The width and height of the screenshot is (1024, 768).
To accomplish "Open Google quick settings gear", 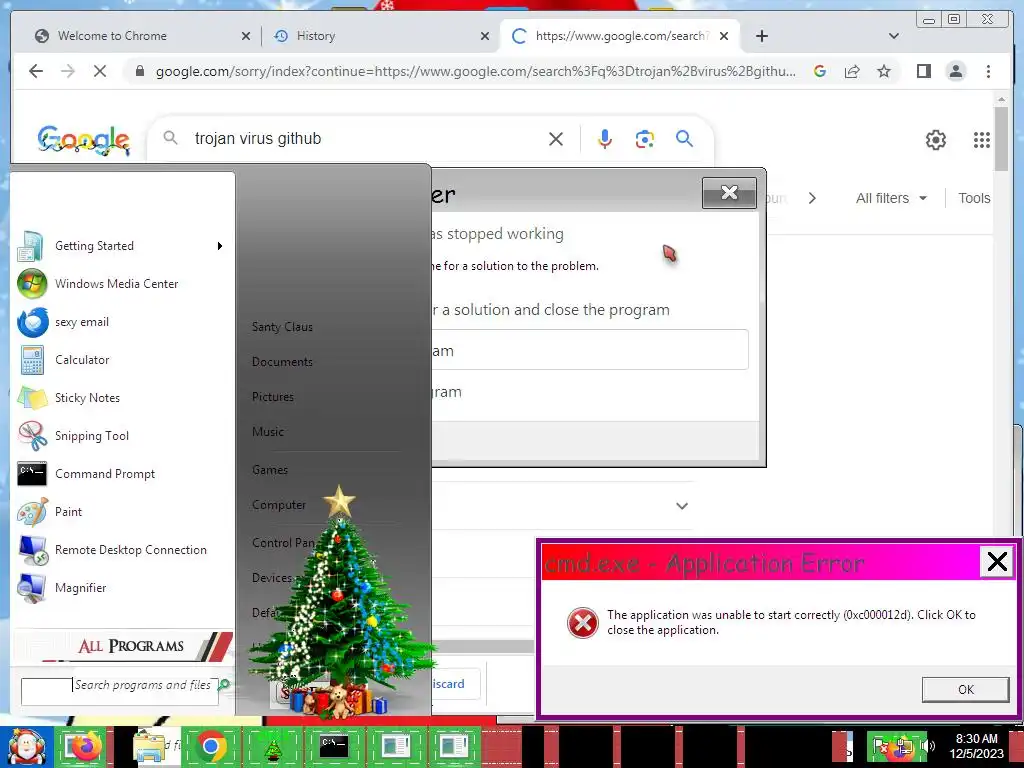I will coord(936,140).
